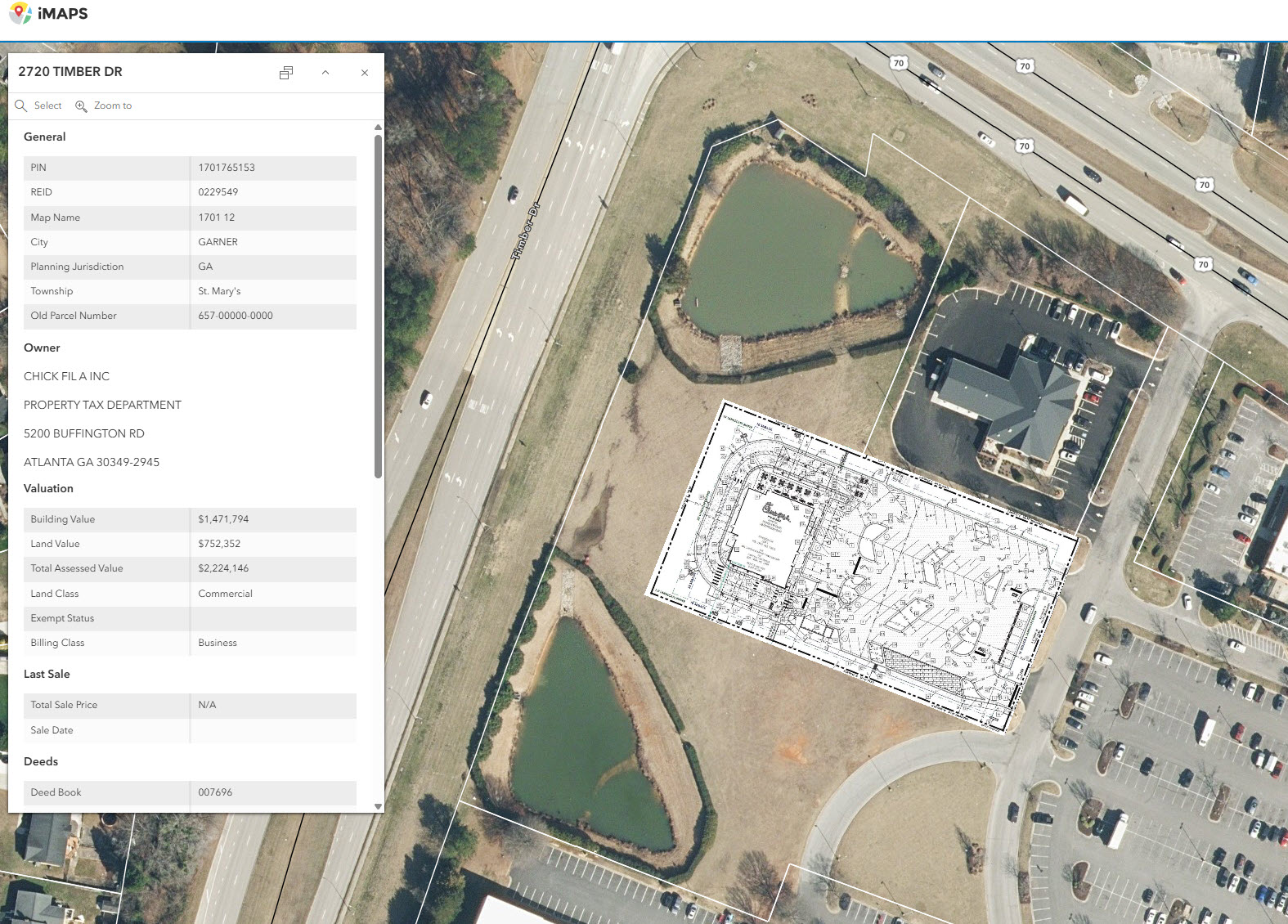Click the Timber Dr road label on map
This screenshot has width=1288, height=924.
coord(526,231)
